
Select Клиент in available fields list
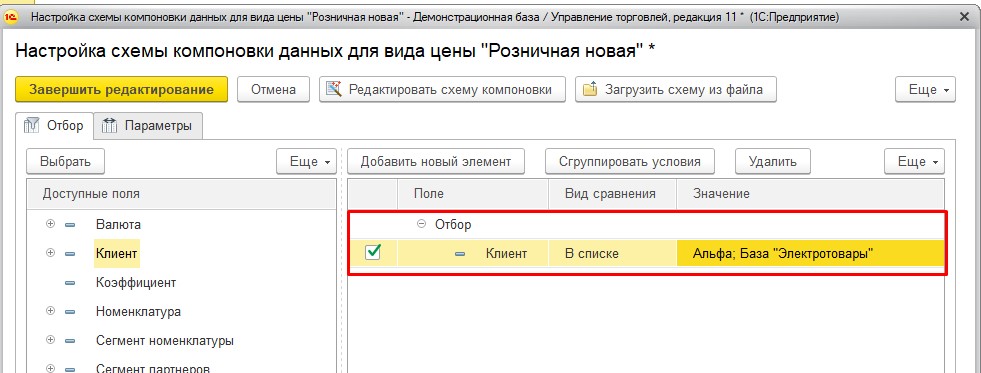point(116,253)
